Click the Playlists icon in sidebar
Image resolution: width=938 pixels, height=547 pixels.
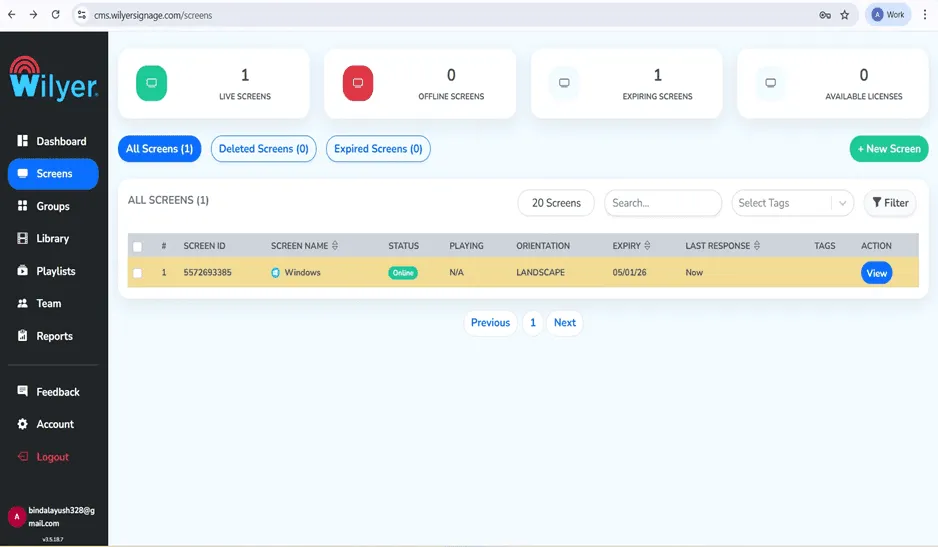click(x=23, y=271)
